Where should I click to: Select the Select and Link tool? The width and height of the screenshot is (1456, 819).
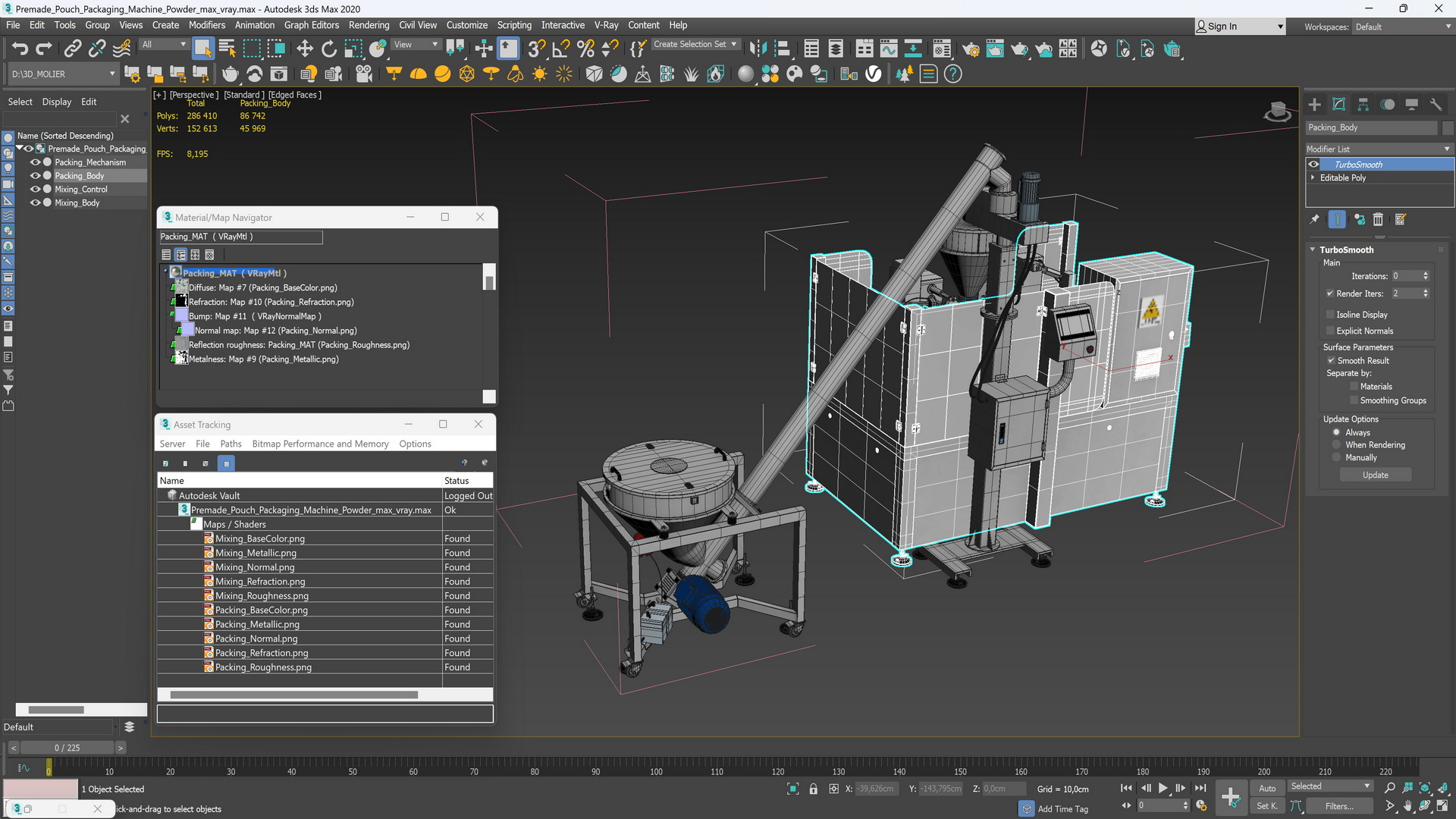[72, 49]
